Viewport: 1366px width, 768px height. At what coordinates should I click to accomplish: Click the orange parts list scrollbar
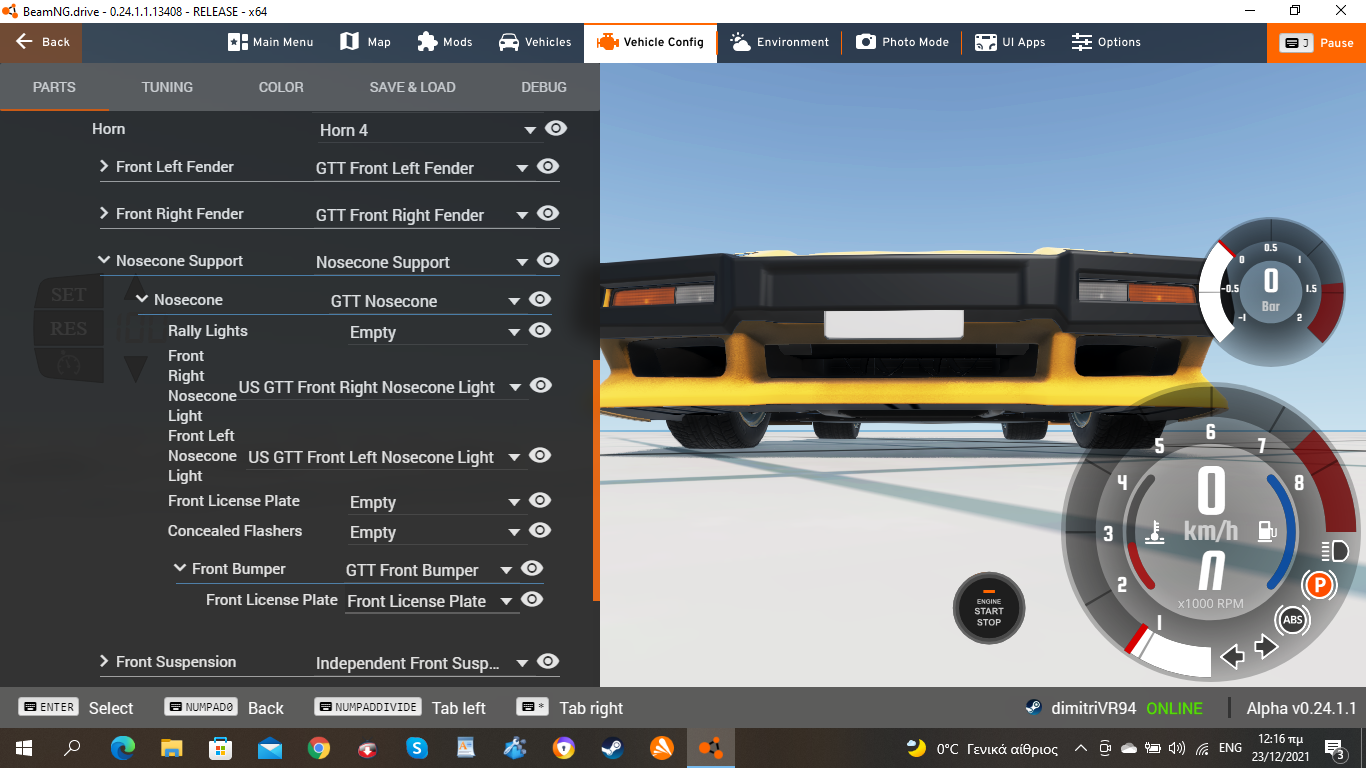click(x=596, y=480)
